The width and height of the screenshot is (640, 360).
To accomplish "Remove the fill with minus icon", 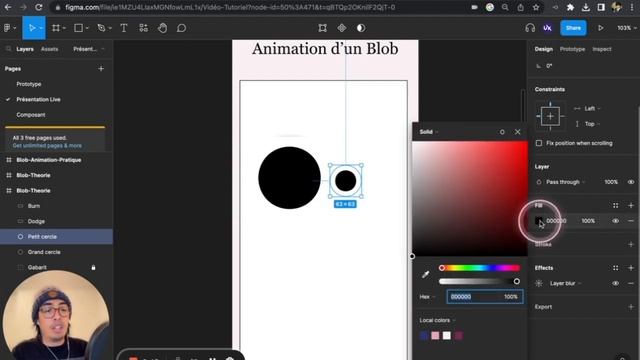I will pyautogui.click(x=631, y=221).
